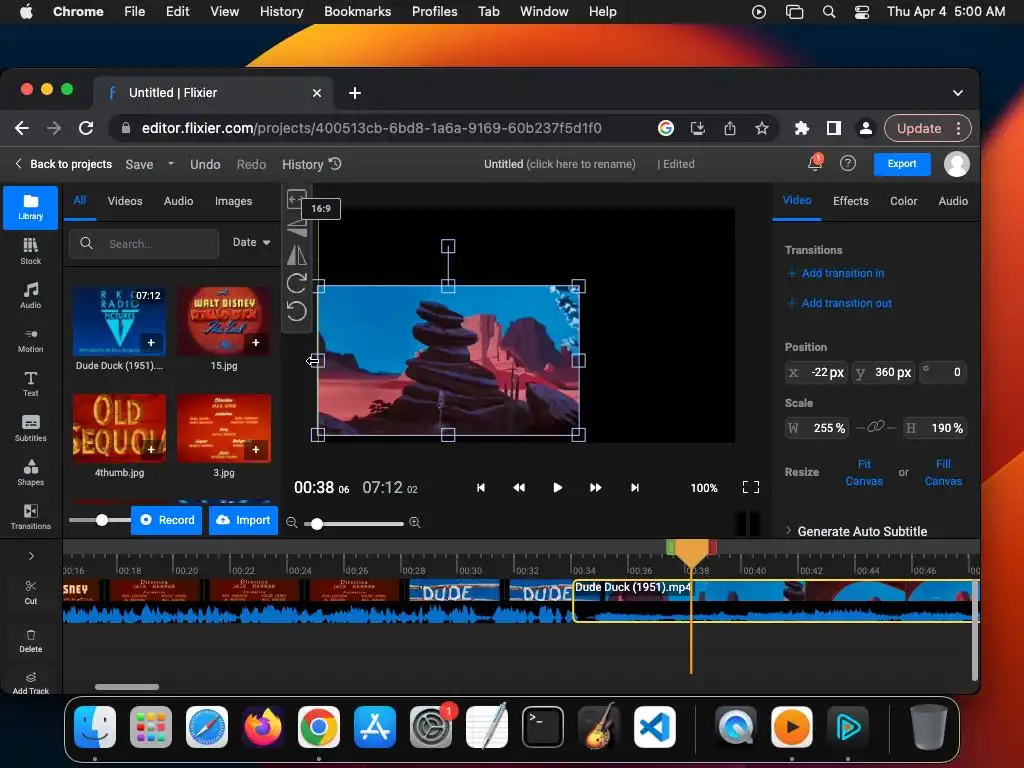The height and width of the screenshot is (768, 1024).
Task: Click the Import button
Action: (x=244, y=520)
